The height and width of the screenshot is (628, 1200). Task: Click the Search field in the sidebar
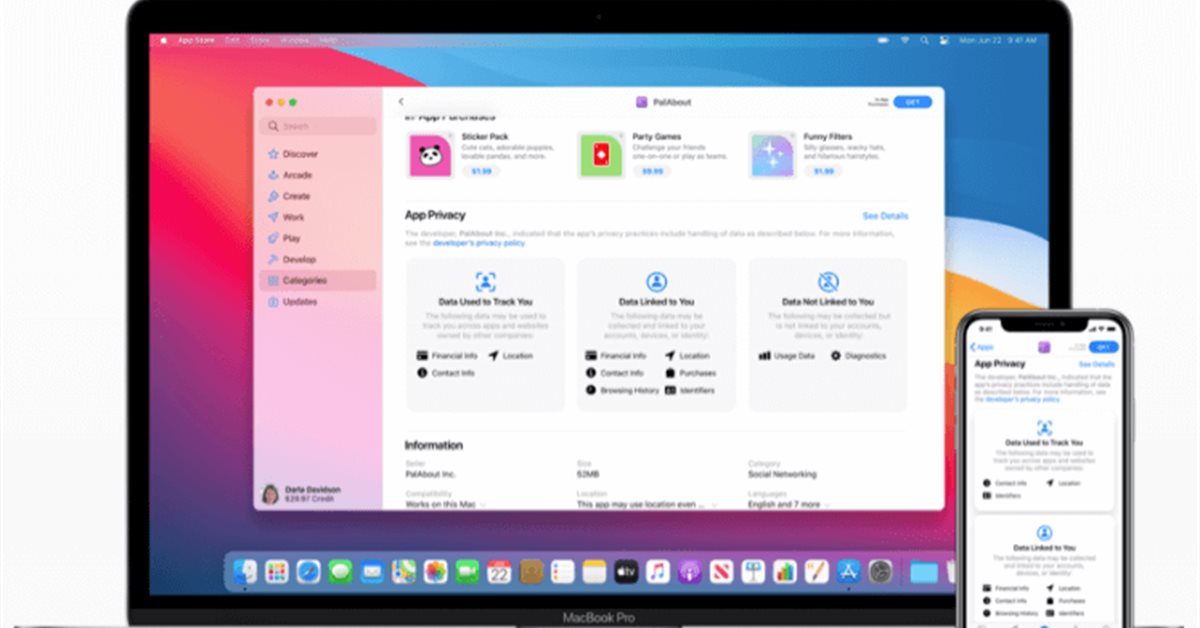point(317,127)
